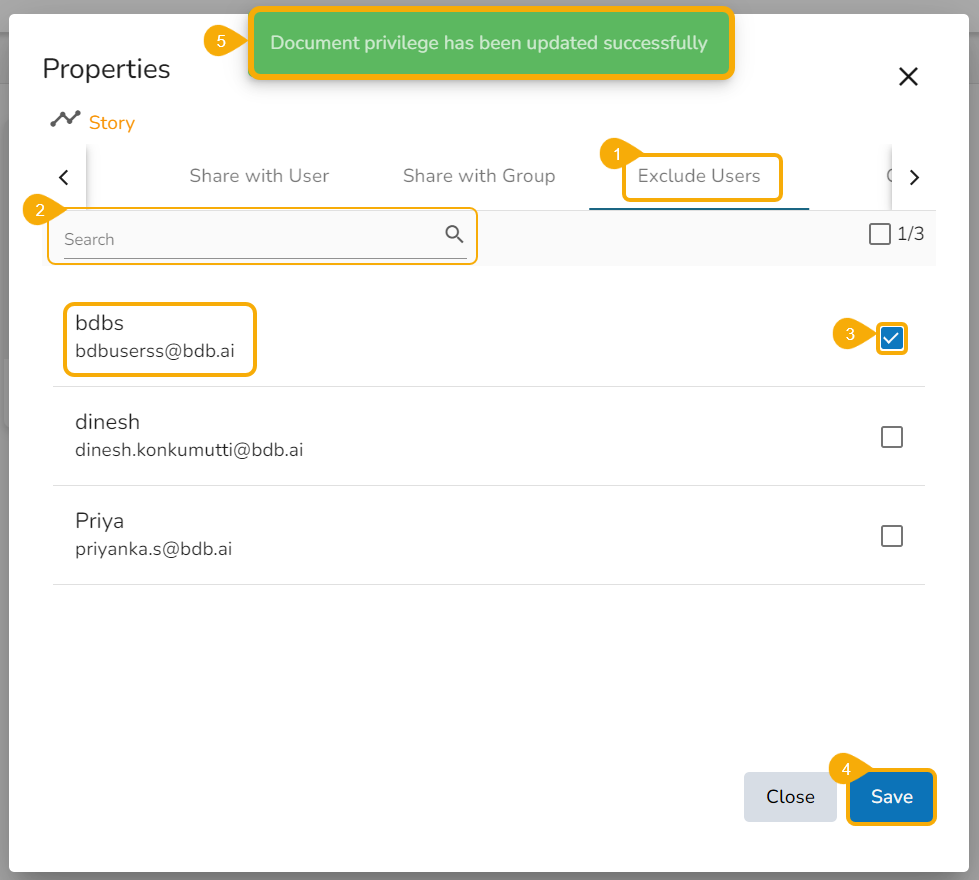Click the blue Save button
The width and height of the screenshot is (979, 880).
click(x=891, y=797)
